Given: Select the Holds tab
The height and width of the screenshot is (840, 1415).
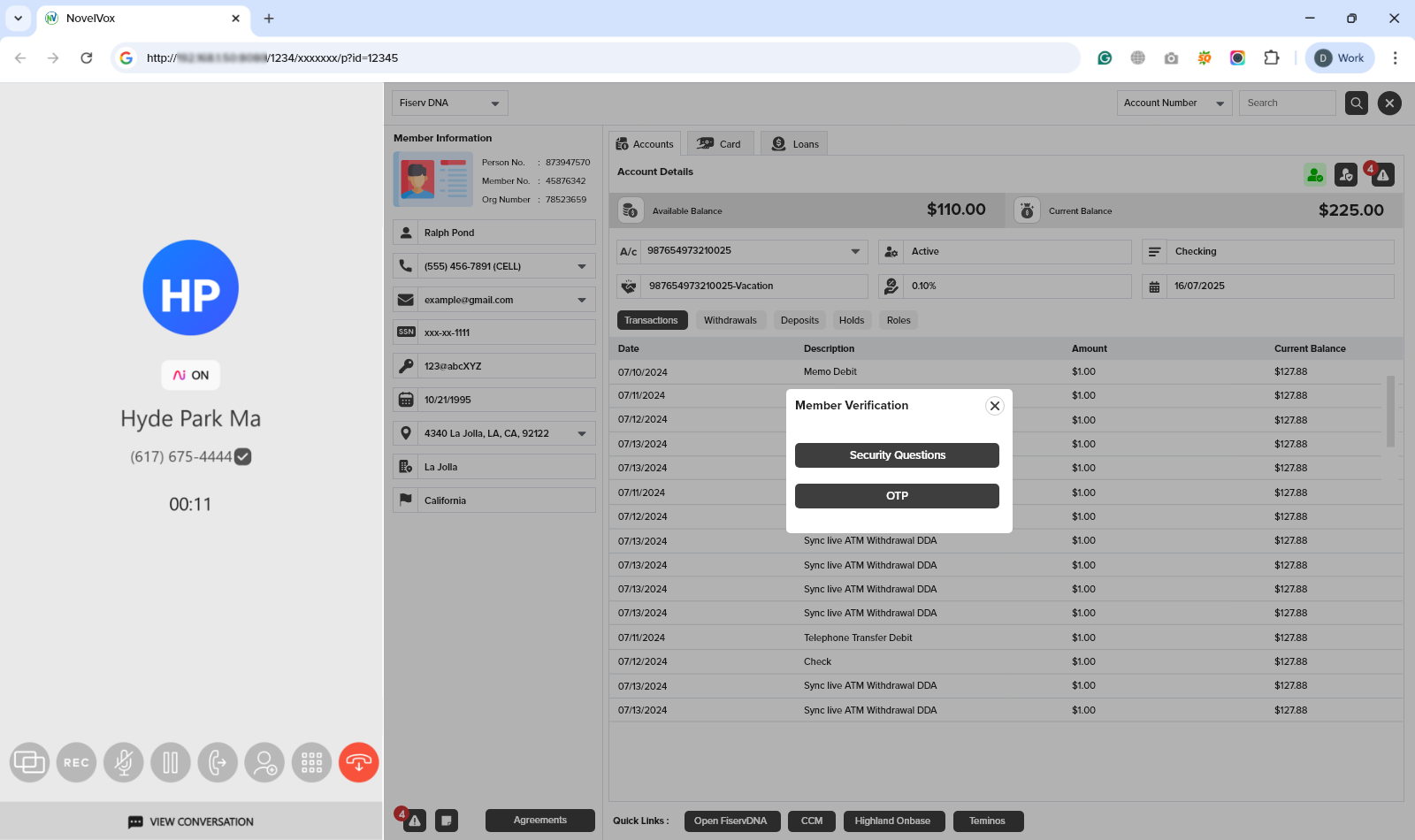Looking at the screenshot, I should 852,320.
